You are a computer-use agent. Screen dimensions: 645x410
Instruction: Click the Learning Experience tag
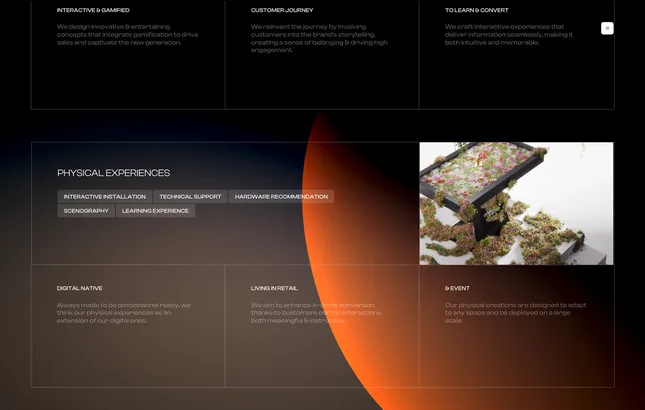point(155,211)
